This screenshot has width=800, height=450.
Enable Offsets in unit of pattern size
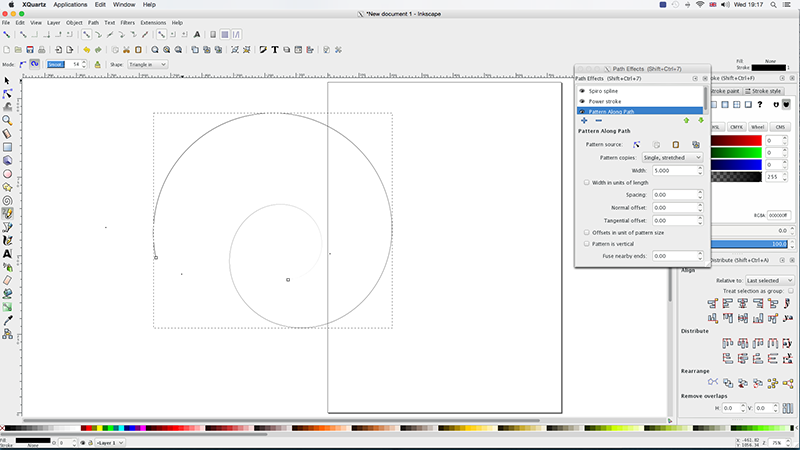tap(587, 233)
